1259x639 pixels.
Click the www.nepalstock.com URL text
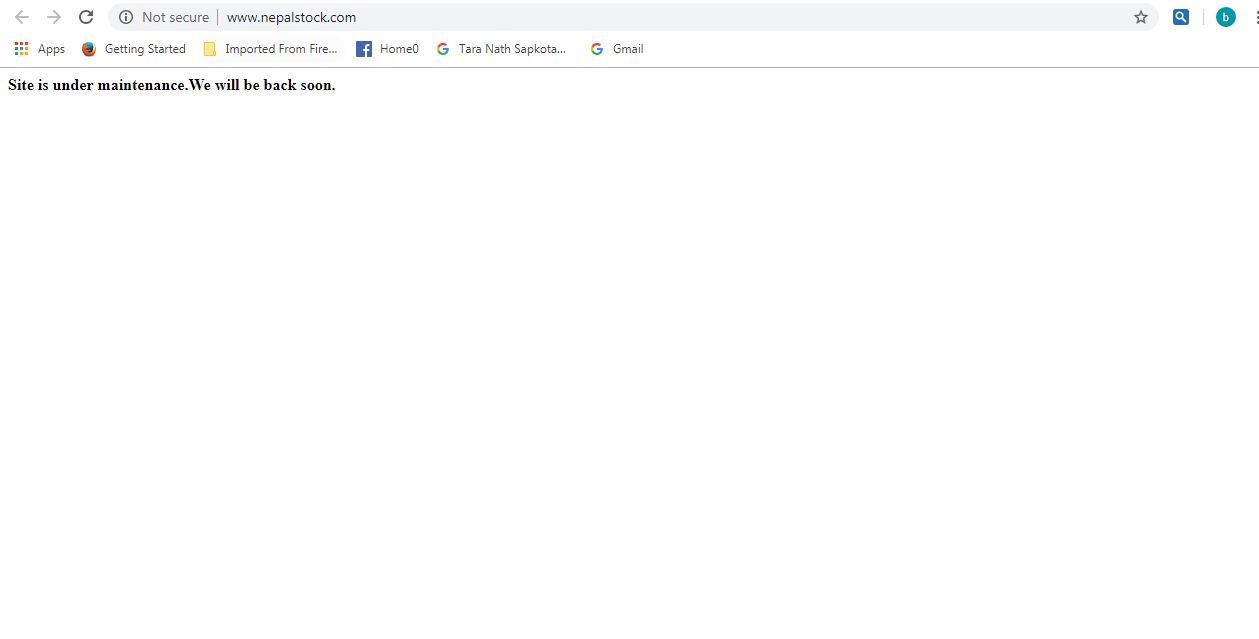point(291,17)
